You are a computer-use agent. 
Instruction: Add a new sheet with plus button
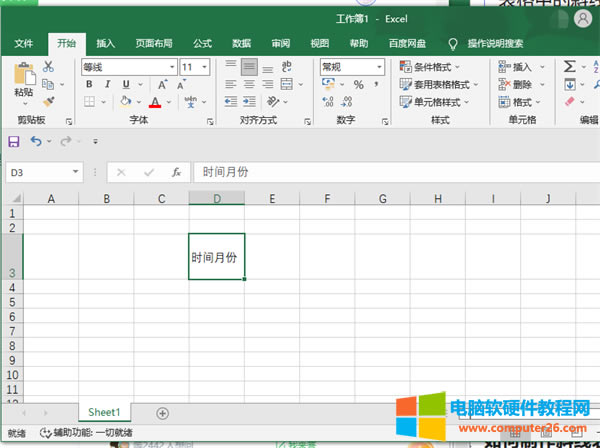162,412
